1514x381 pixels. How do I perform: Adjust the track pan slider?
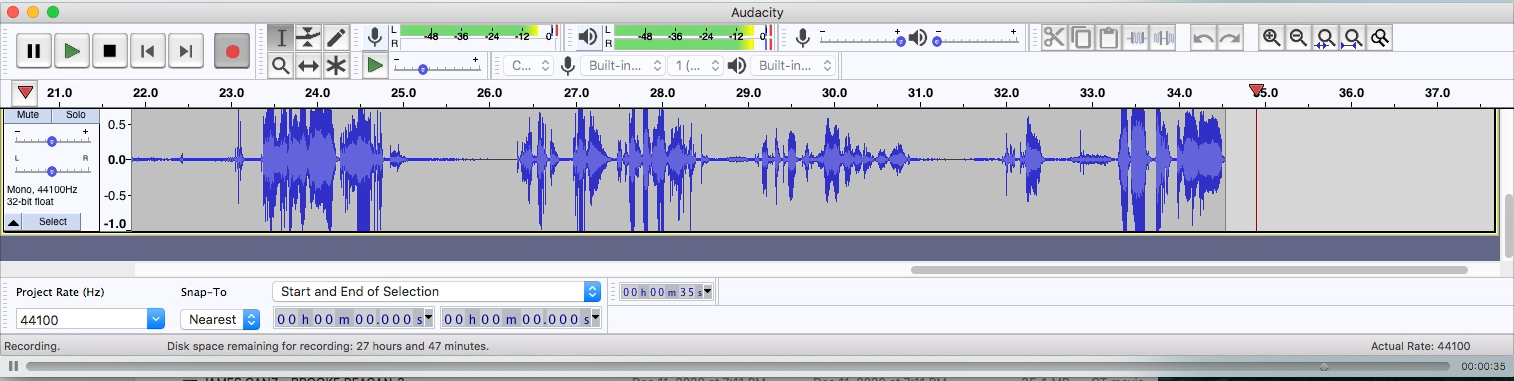click(51, 170)
